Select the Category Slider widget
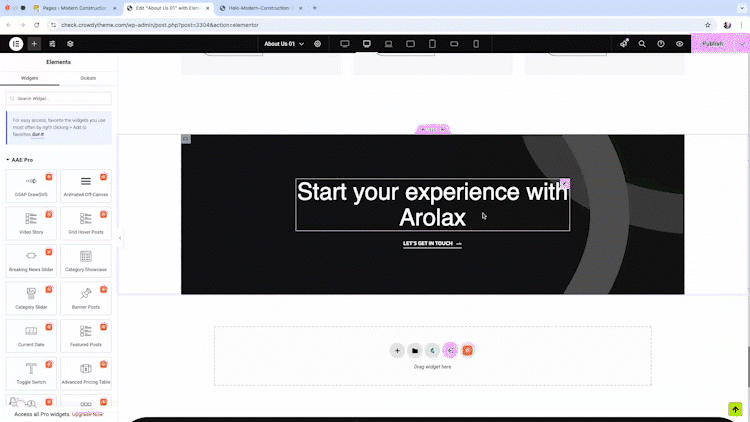The width and height of the screenshot is (750, 422). [31, 299]
